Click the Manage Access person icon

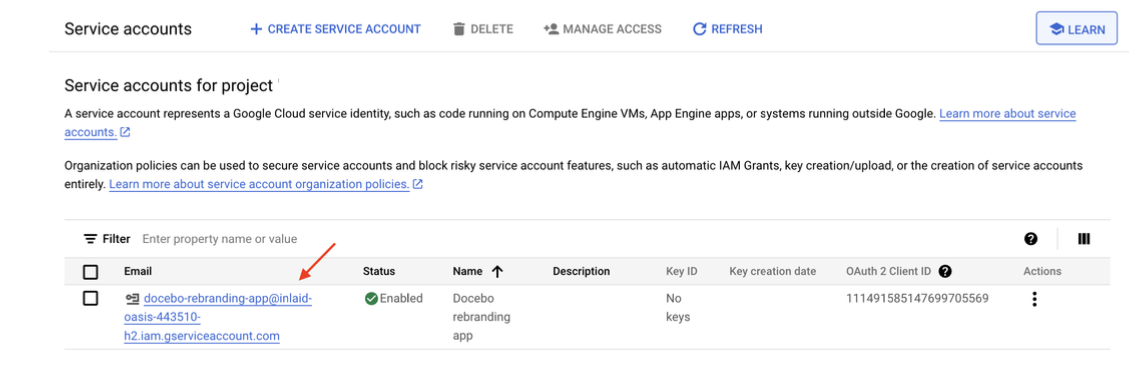point(551,29)
